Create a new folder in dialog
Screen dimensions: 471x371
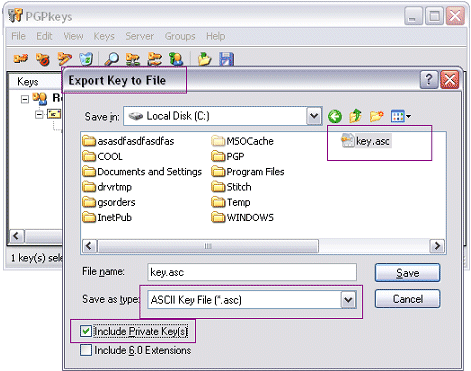click(377, 116)
